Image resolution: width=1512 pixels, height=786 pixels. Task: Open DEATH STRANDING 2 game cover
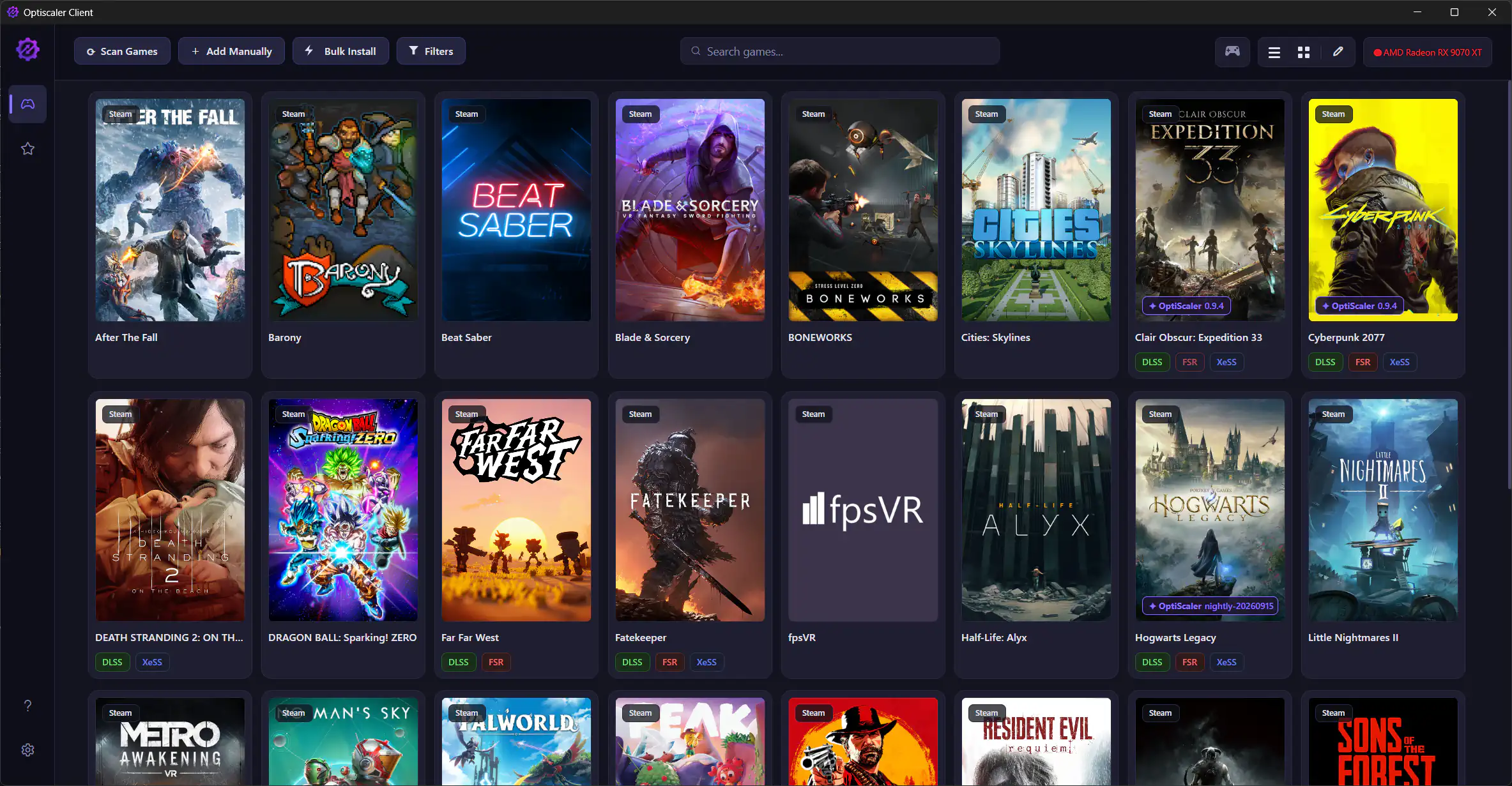[x=170, y=510]
